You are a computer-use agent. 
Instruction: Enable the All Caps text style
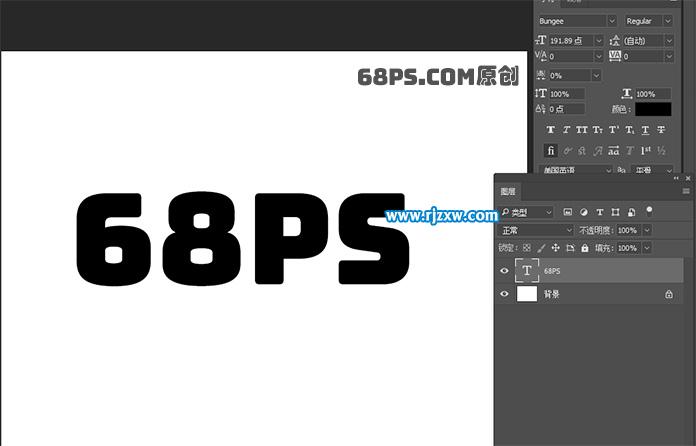(582, 130)
